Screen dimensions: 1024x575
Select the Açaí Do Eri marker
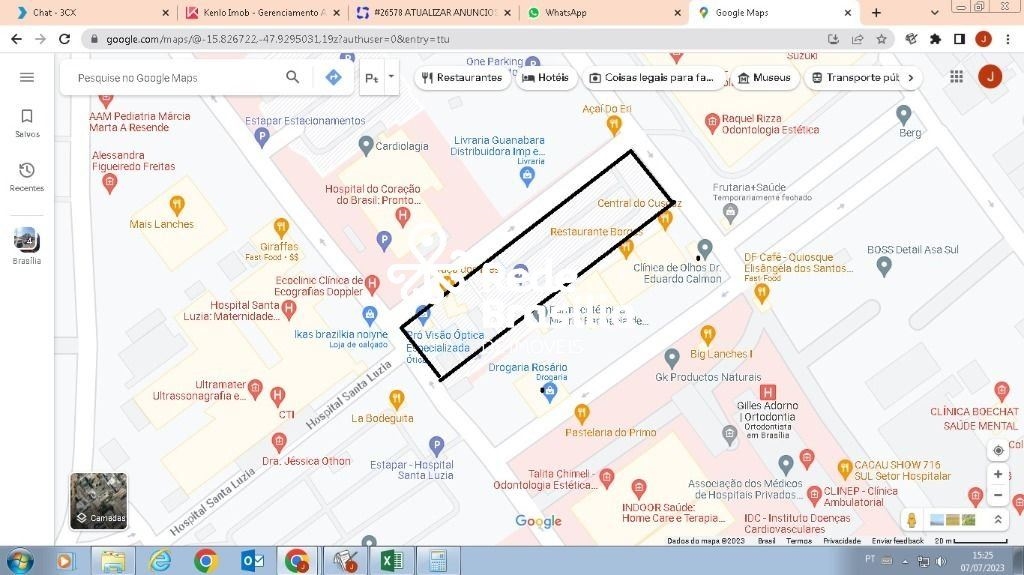[x=614, y=125]
